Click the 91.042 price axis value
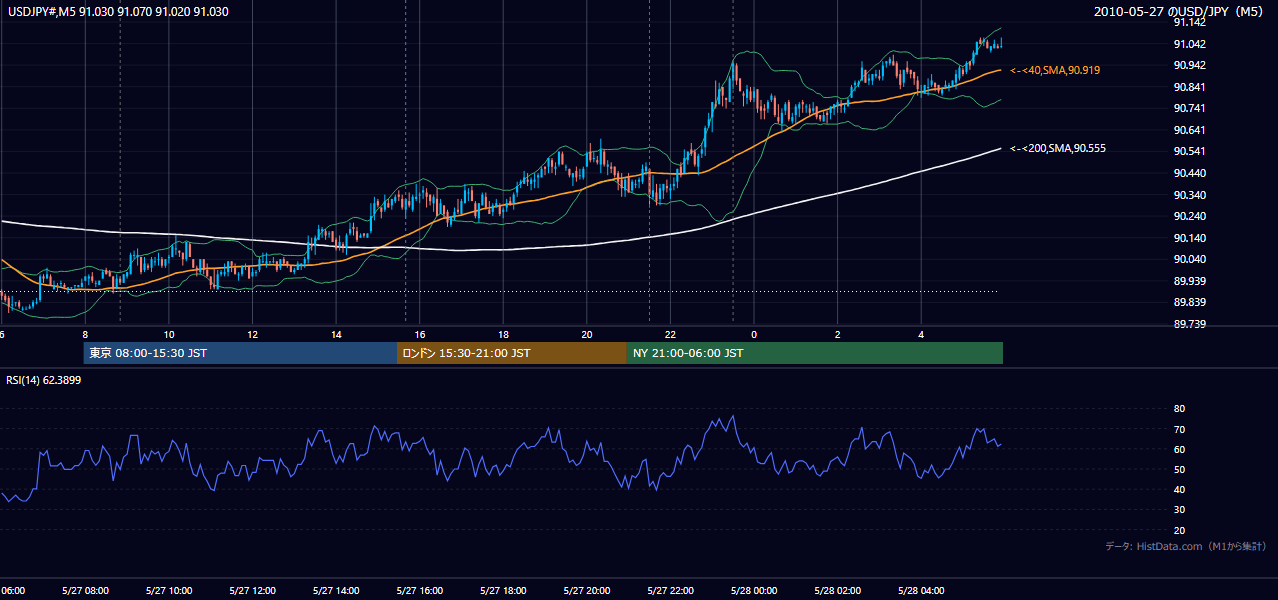Screen dimensions: 1278x600 [1189, 44]
